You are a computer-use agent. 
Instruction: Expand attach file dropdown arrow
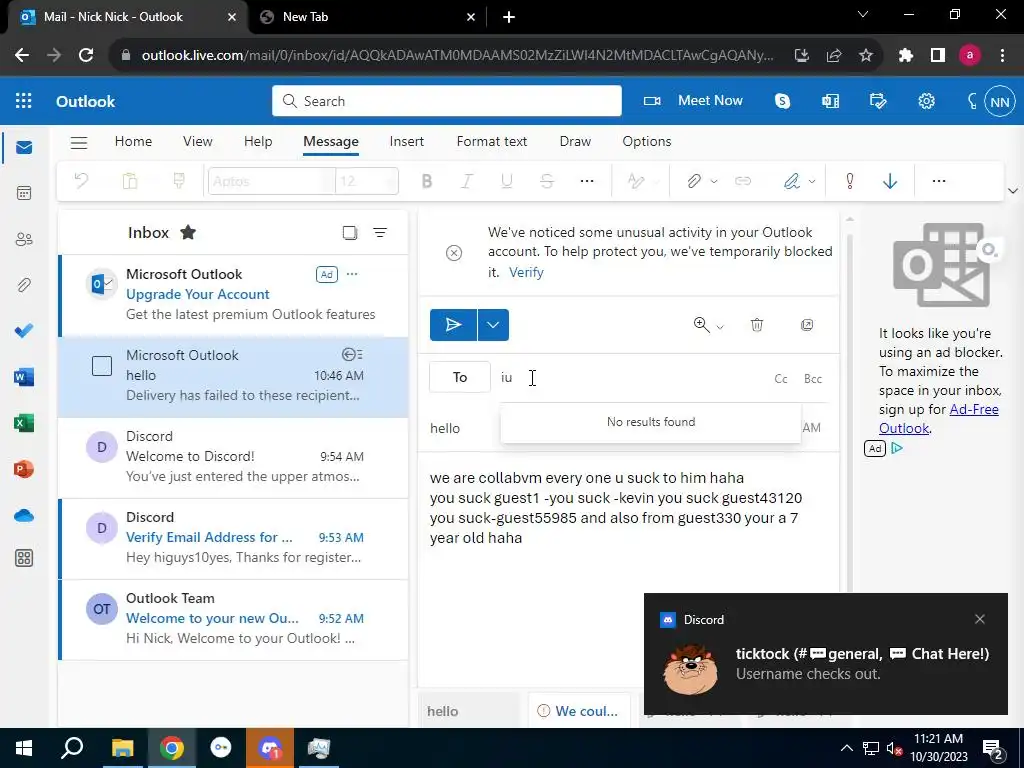click(714, 182)
